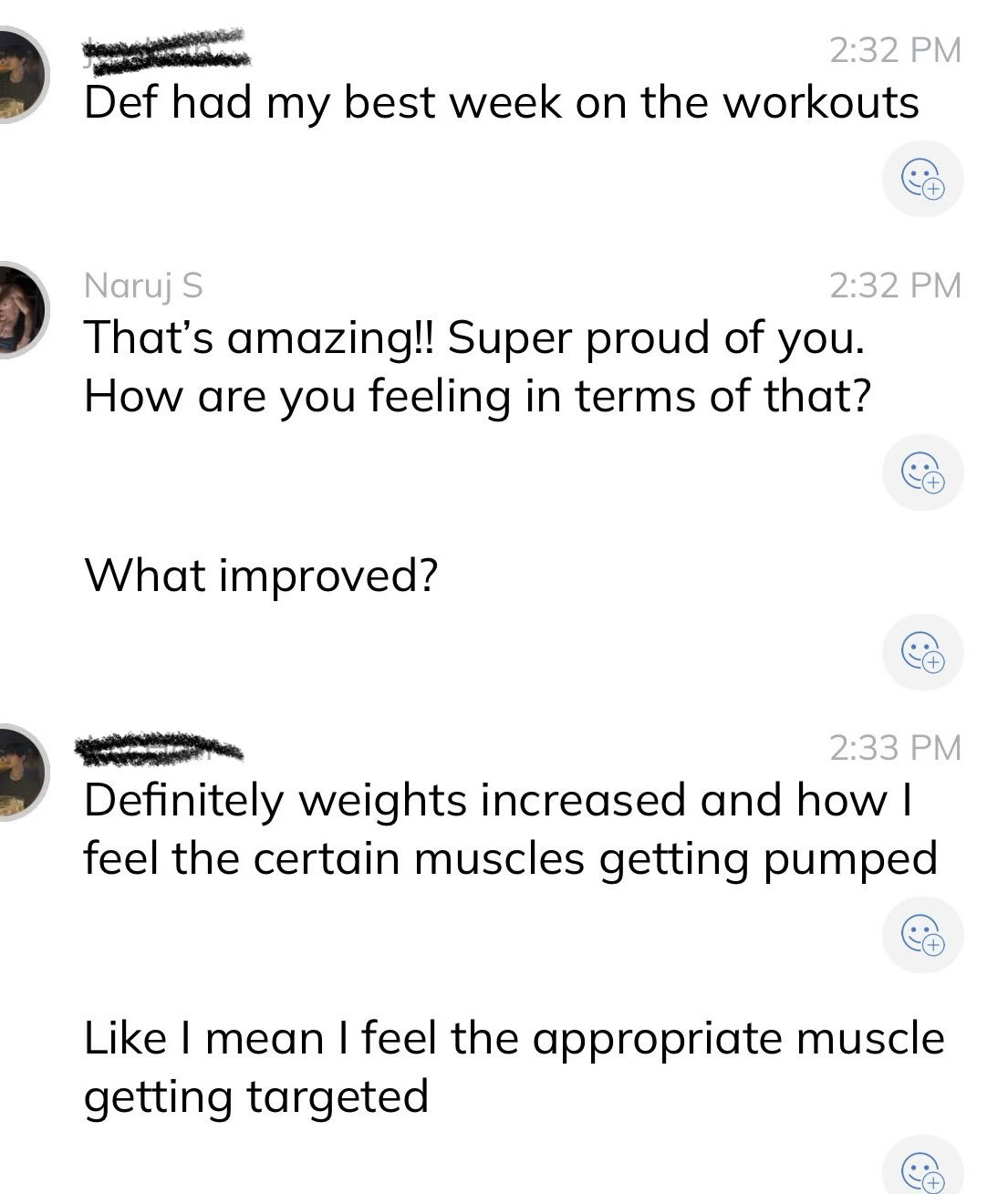Click the scribbled-out name at top
Viewport: 1008px width, 1194px height.
coord(166,49)
